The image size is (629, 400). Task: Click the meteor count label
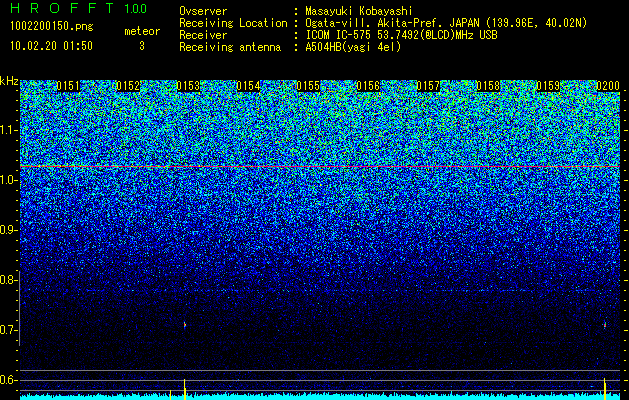point(142,31)
